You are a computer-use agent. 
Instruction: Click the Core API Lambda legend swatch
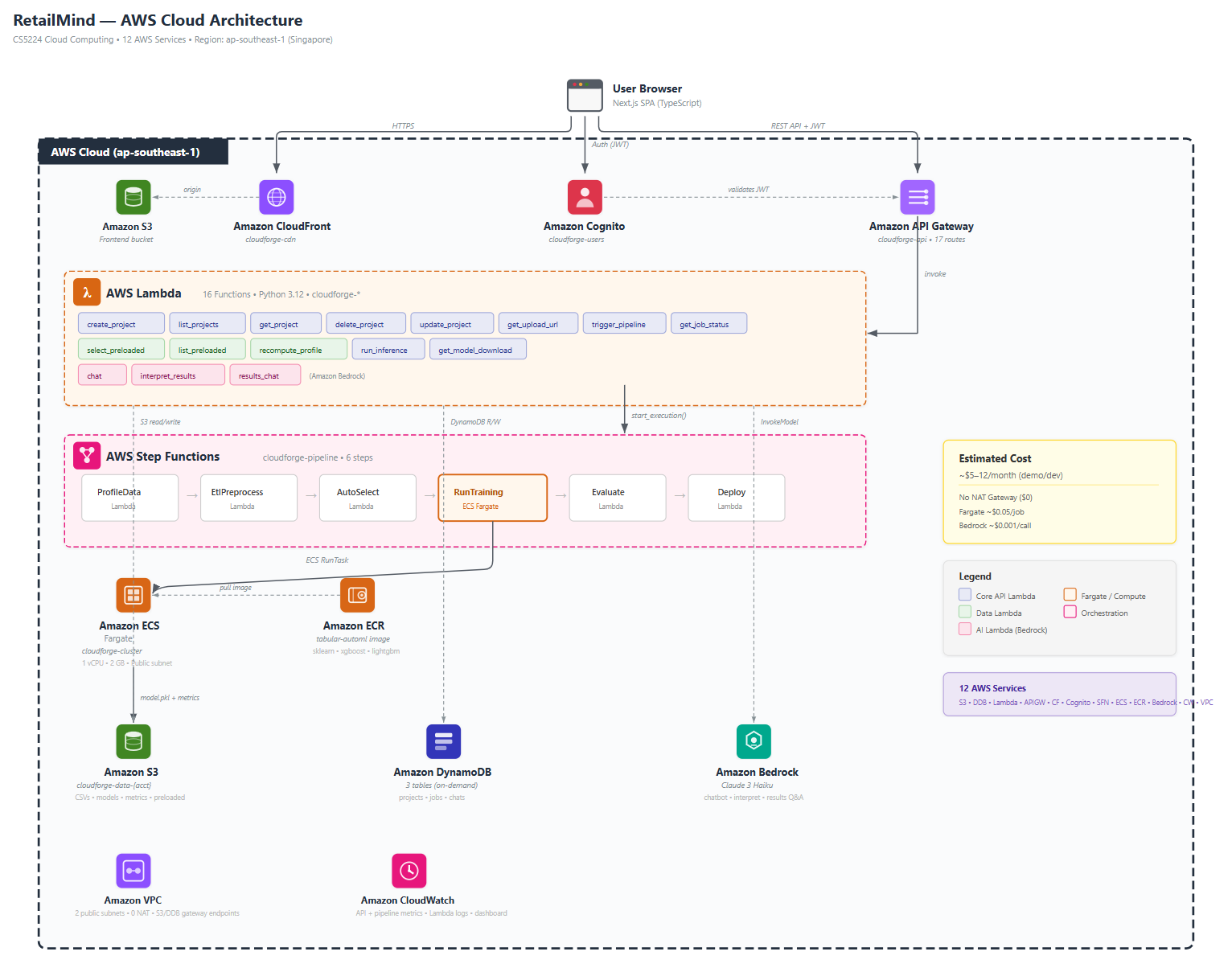(965, 595)
